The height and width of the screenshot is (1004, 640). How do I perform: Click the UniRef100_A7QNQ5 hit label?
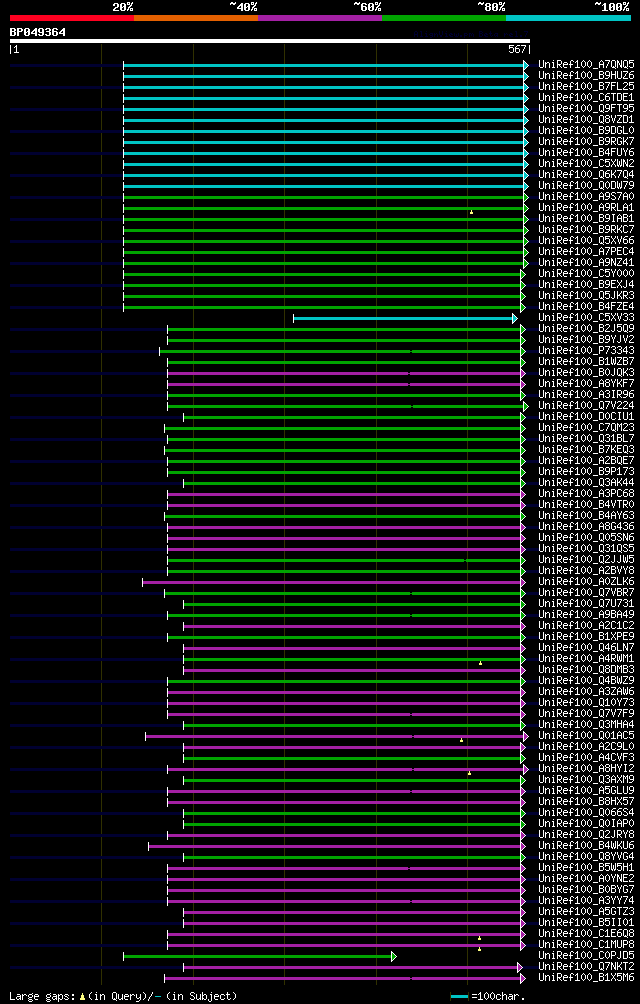point(586,65)
